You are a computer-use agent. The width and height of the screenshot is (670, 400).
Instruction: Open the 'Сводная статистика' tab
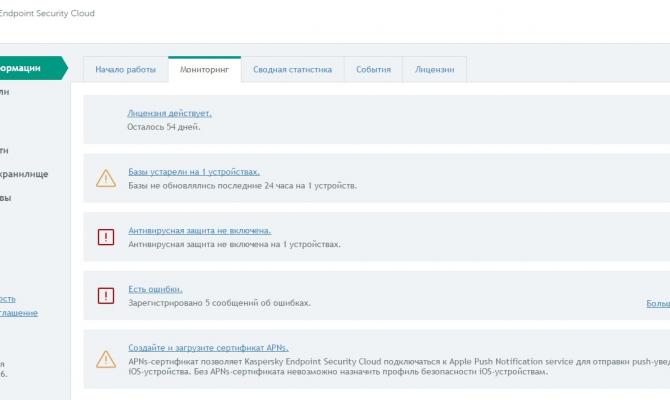[292, 70]
